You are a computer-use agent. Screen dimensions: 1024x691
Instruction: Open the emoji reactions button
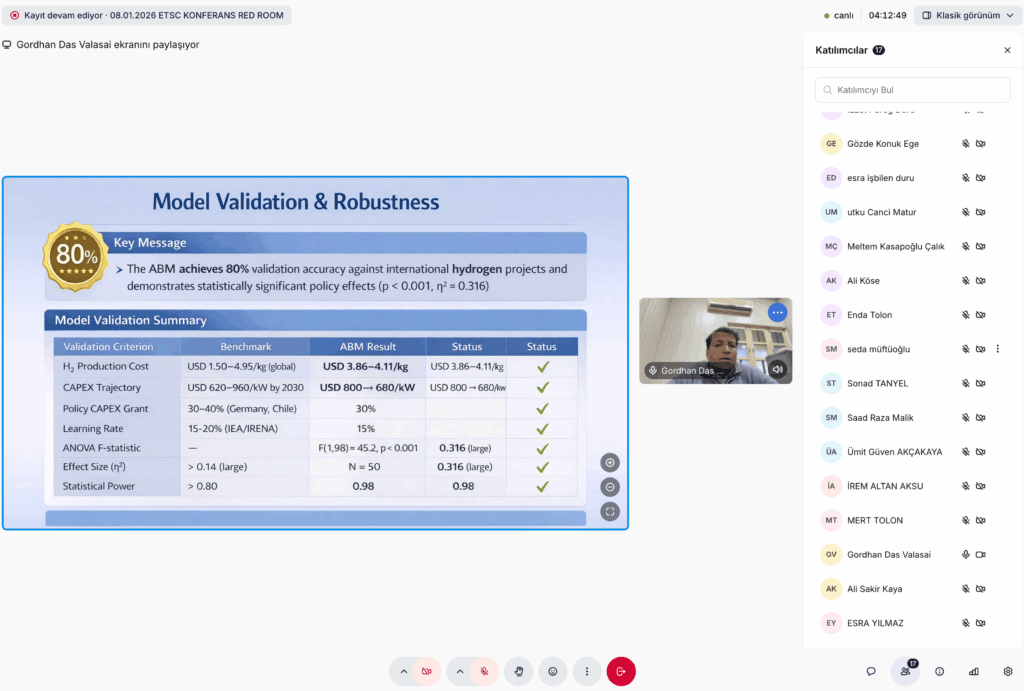pyautogui.click(x=552, y=671)
